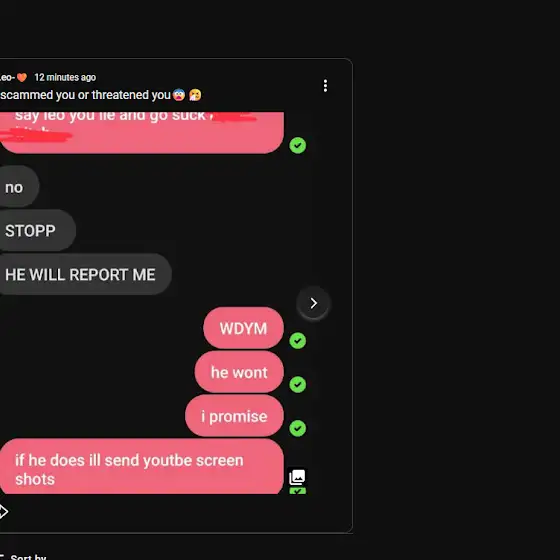This screenshot has height=560, width=560.
Task: Click the 'if he does ill send youtbe' bubble
Action: coord(141,466)
